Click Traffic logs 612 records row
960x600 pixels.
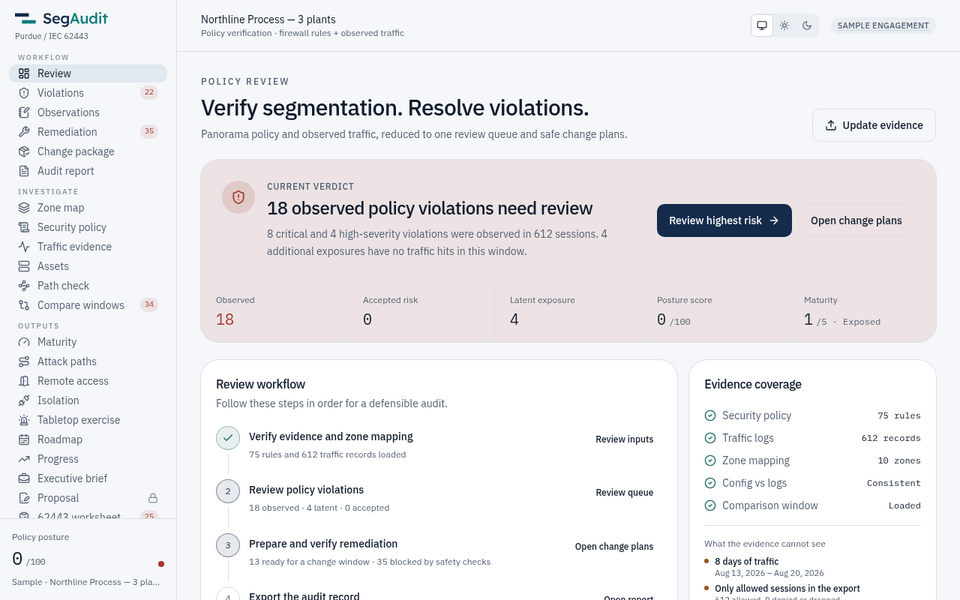point(812,438)
